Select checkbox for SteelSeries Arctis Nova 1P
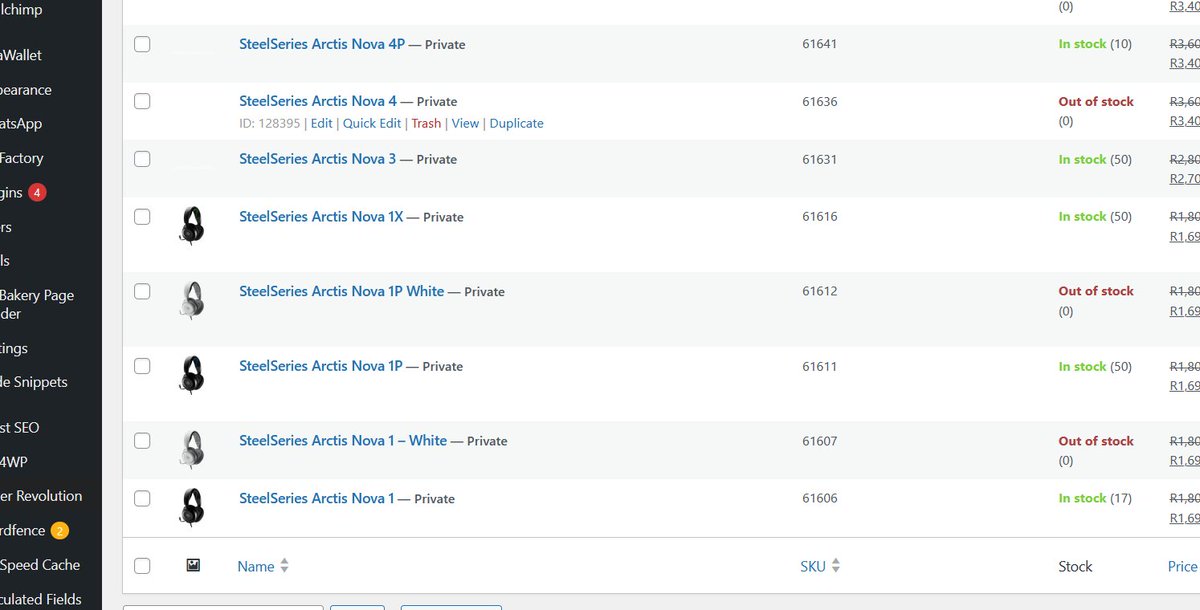This screenshot has height=610, width=1200. point(142,366)
